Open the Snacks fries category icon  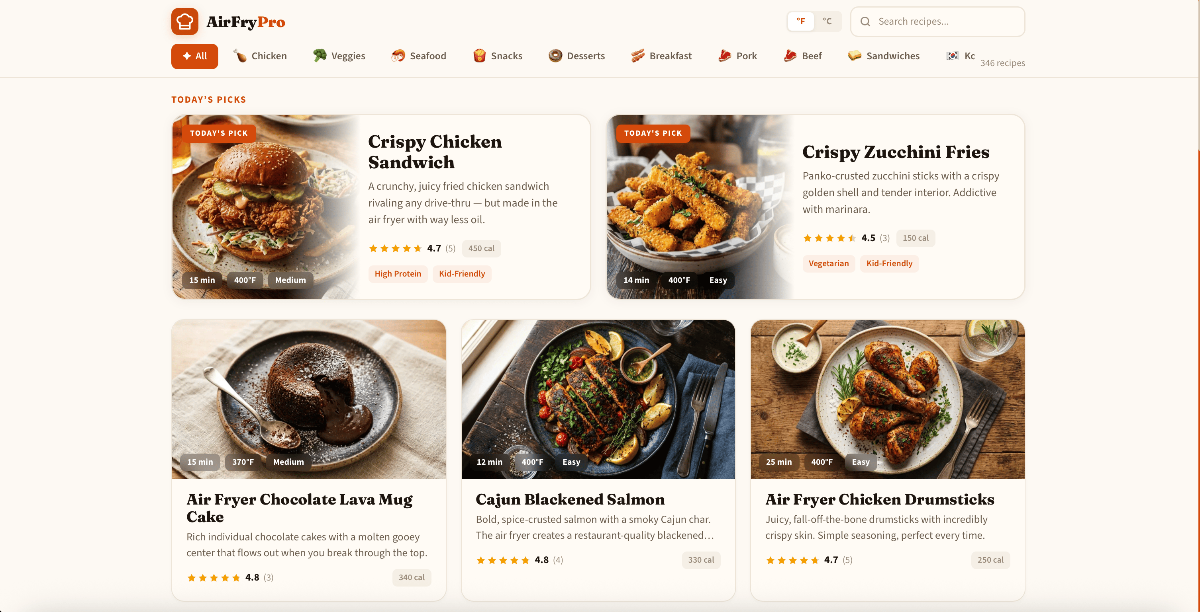click(480, 56)
